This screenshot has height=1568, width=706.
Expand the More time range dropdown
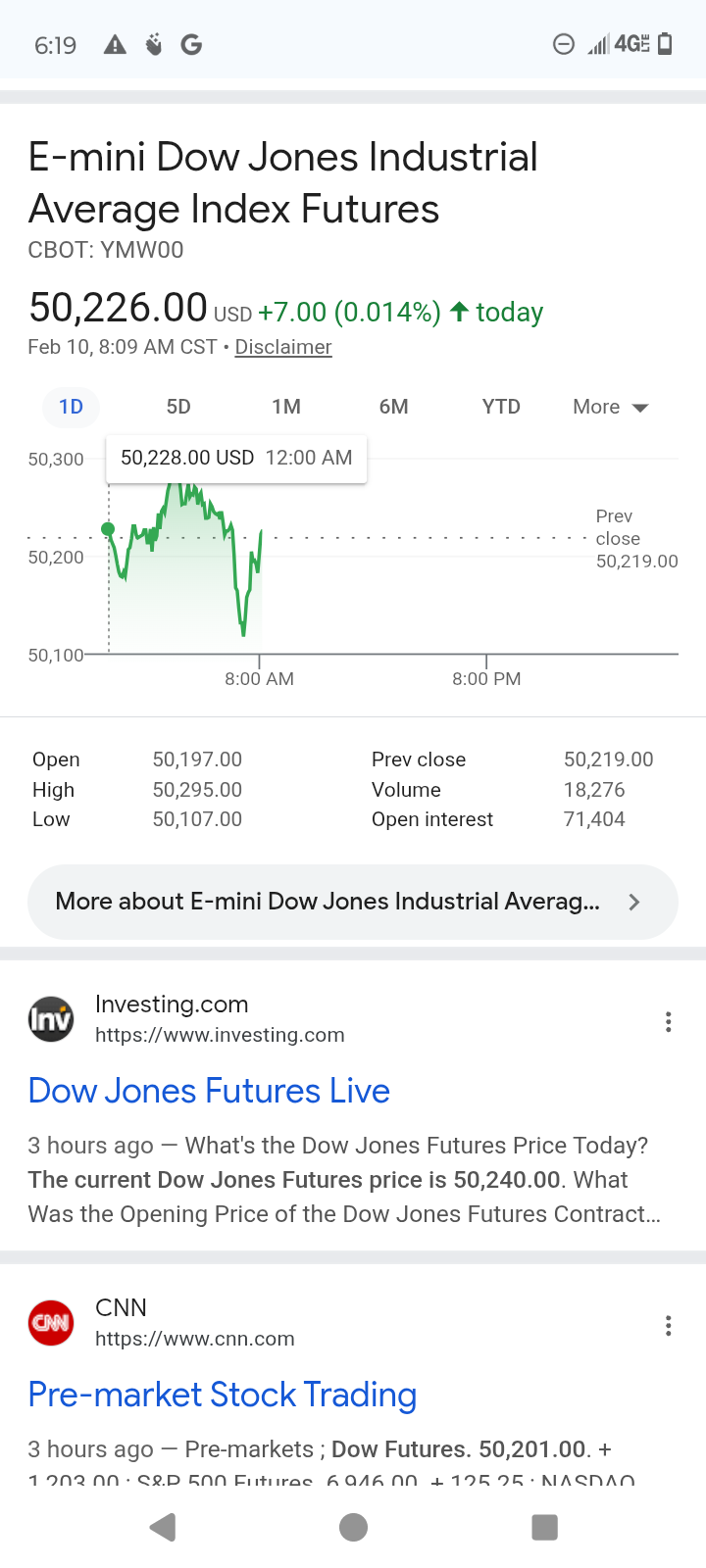click(x=610, y=407)
